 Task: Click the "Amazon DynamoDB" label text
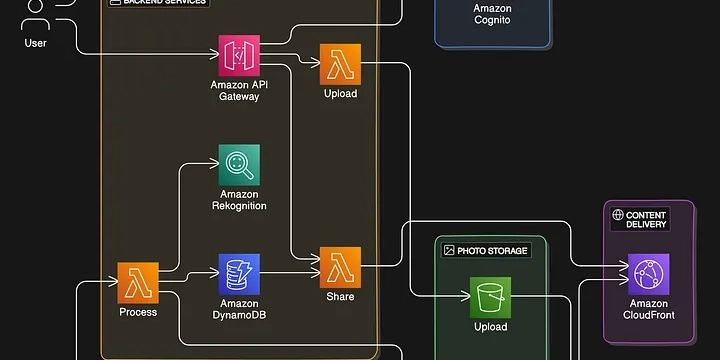click(239, 309)
